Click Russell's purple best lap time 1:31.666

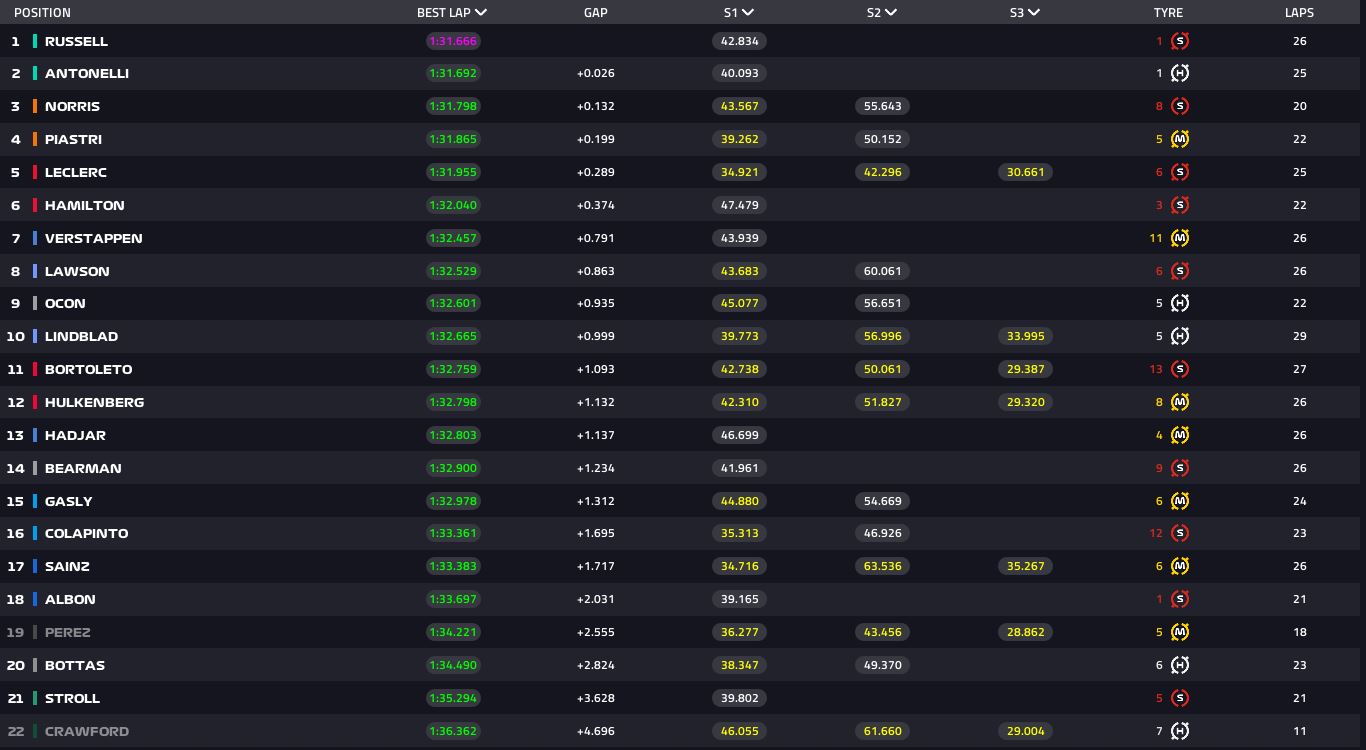tap(453, 41)
